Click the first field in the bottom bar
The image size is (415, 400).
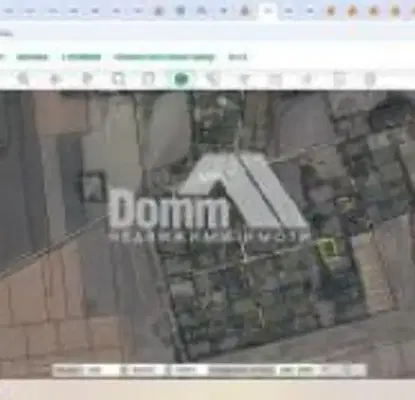pos(85,370)
